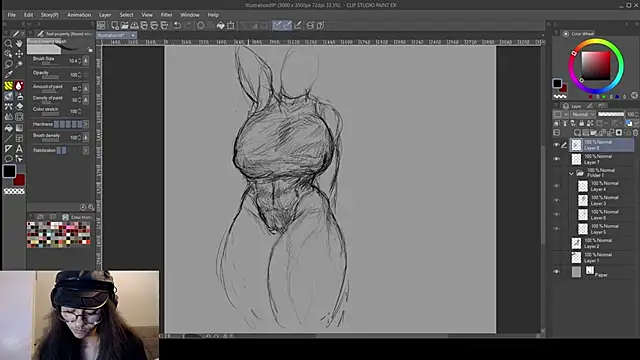The image size is (640, 360).
Task: Click the dark red sub color swatch in toolbar
Action: [20, 180]
